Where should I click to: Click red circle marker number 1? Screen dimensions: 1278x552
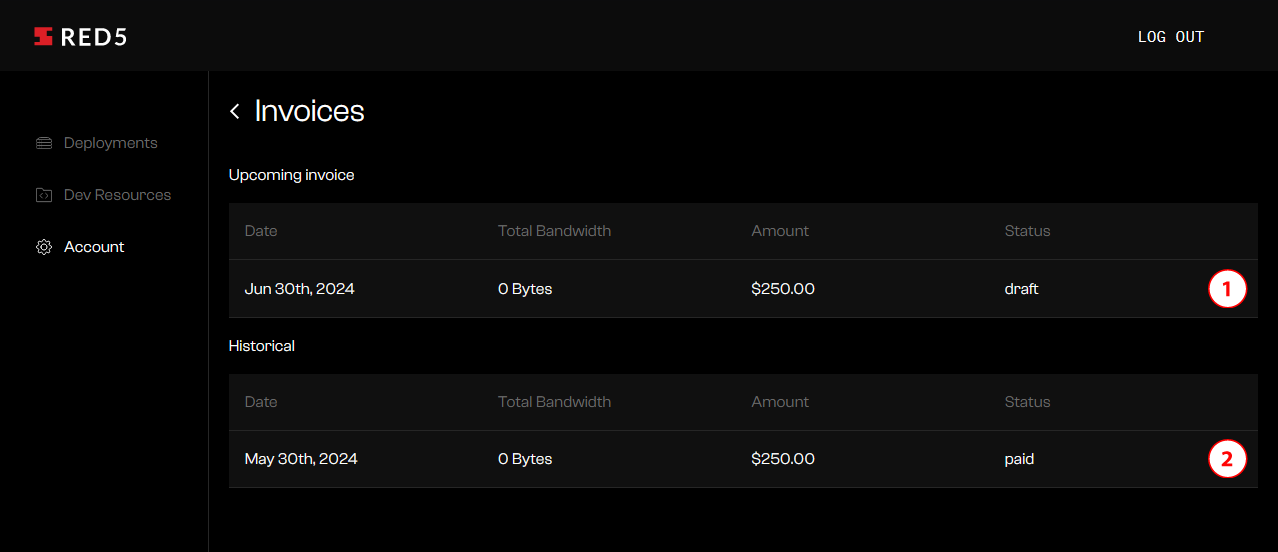[x=1227, y=290]
